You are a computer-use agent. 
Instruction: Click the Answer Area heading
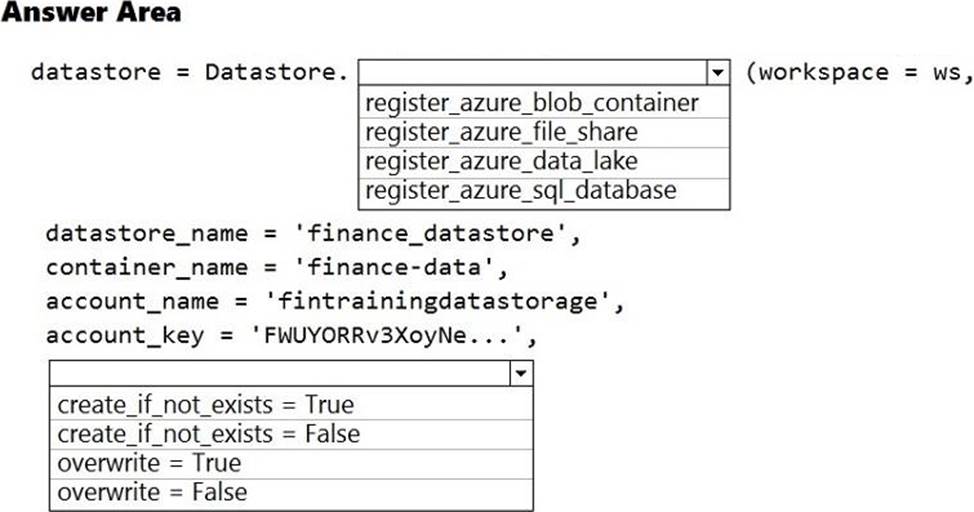point(91,13)
